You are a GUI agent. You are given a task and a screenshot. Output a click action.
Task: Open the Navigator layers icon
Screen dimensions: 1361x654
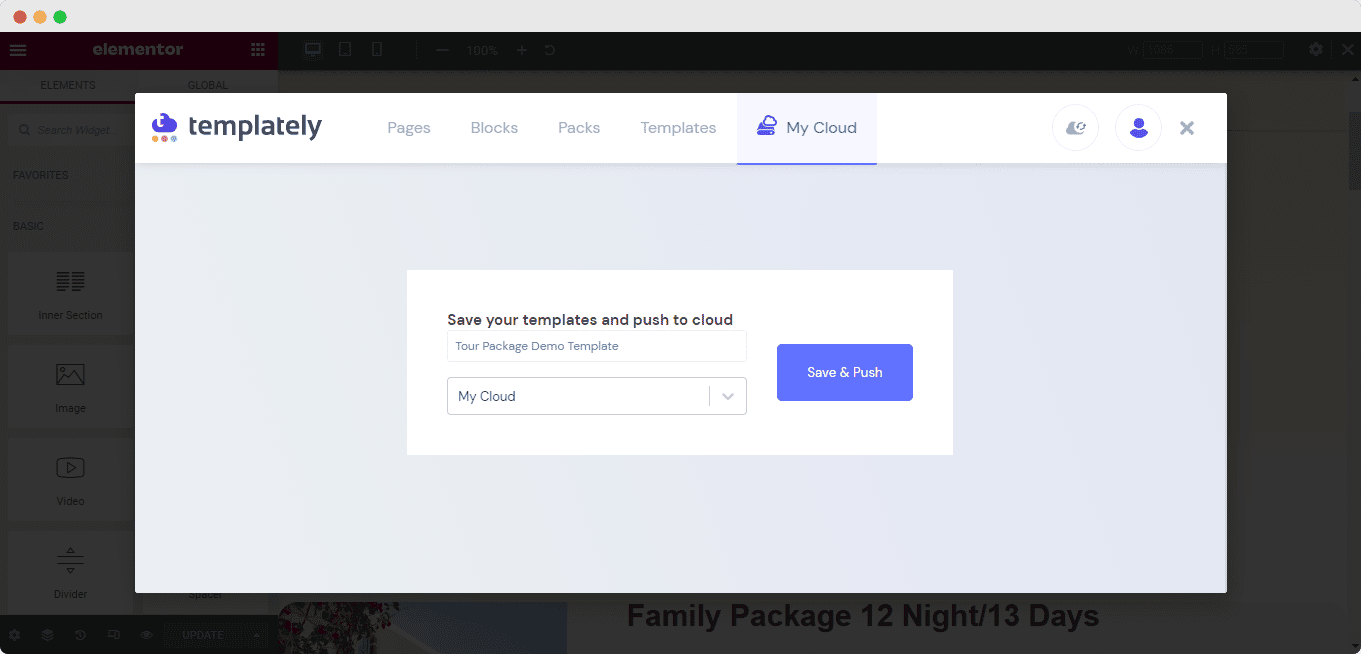pos(47,635)
